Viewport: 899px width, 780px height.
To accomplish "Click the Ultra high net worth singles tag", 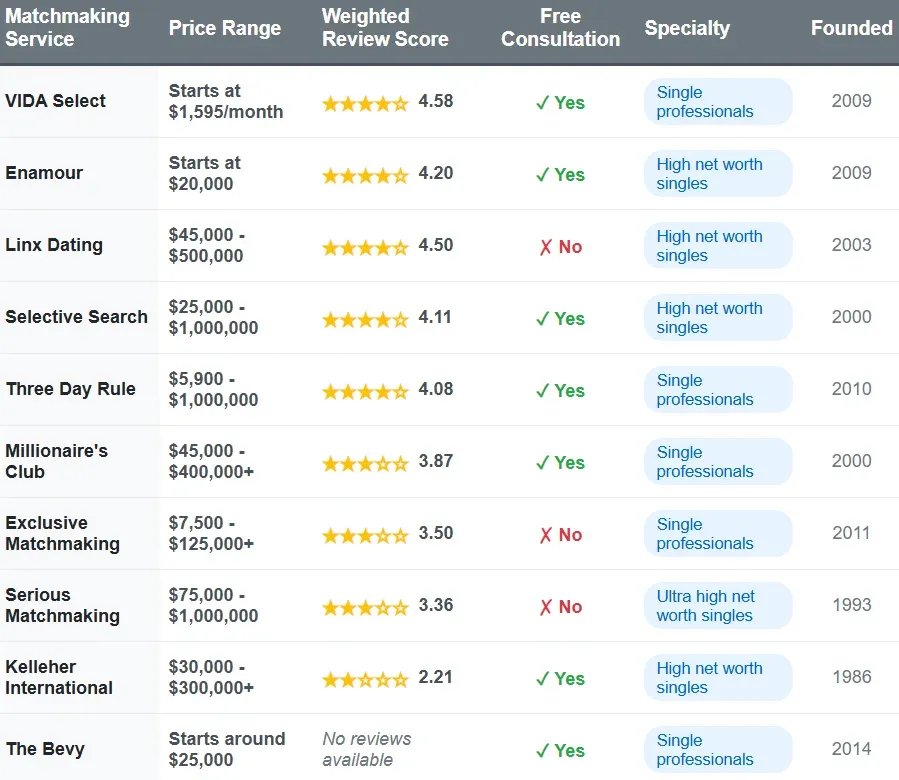I will point(717,606).
